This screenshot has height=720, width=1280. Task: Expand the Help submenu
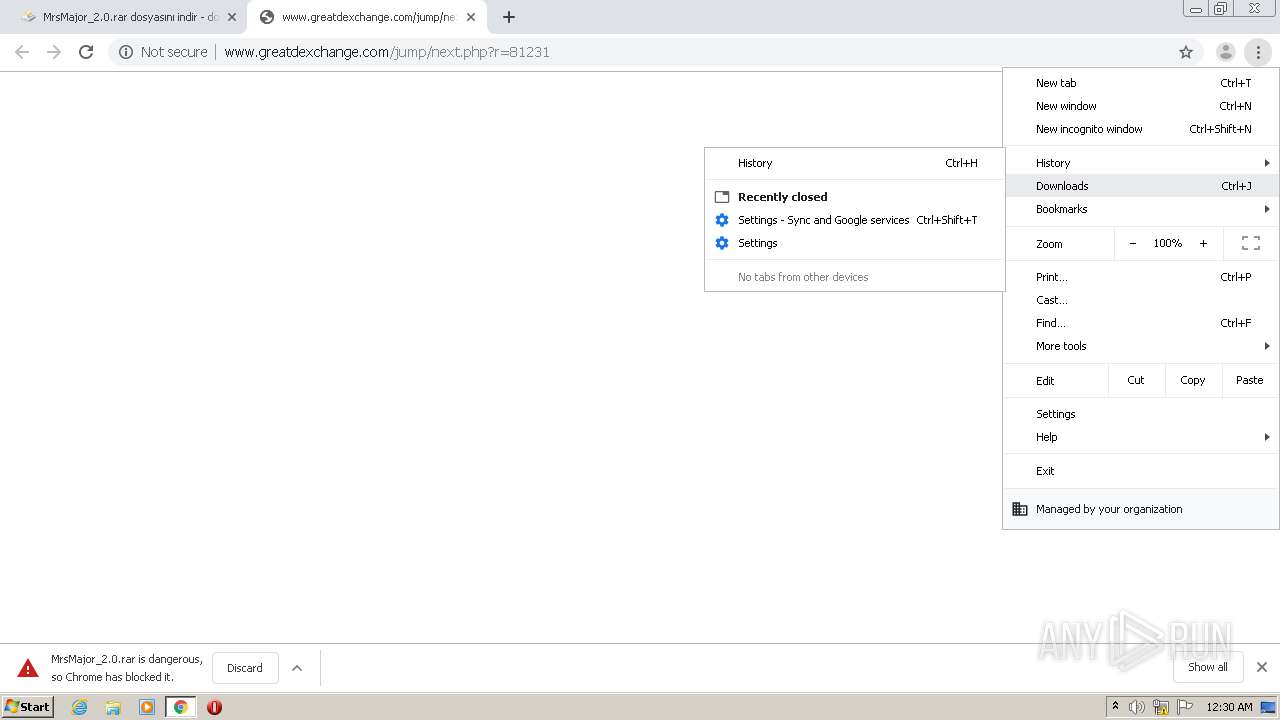pos(1141,437)
